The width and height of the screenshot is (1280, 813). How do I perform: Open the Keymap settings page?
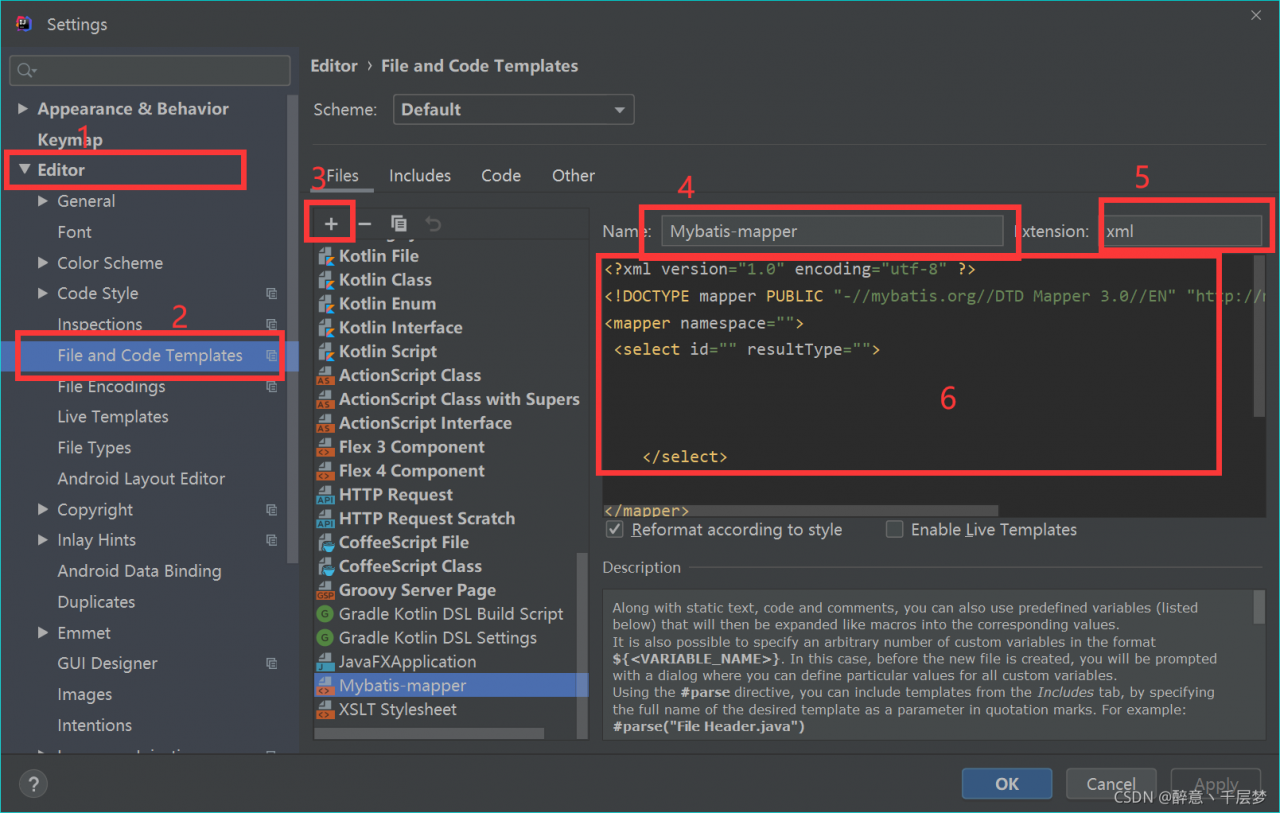coord(70,140)
